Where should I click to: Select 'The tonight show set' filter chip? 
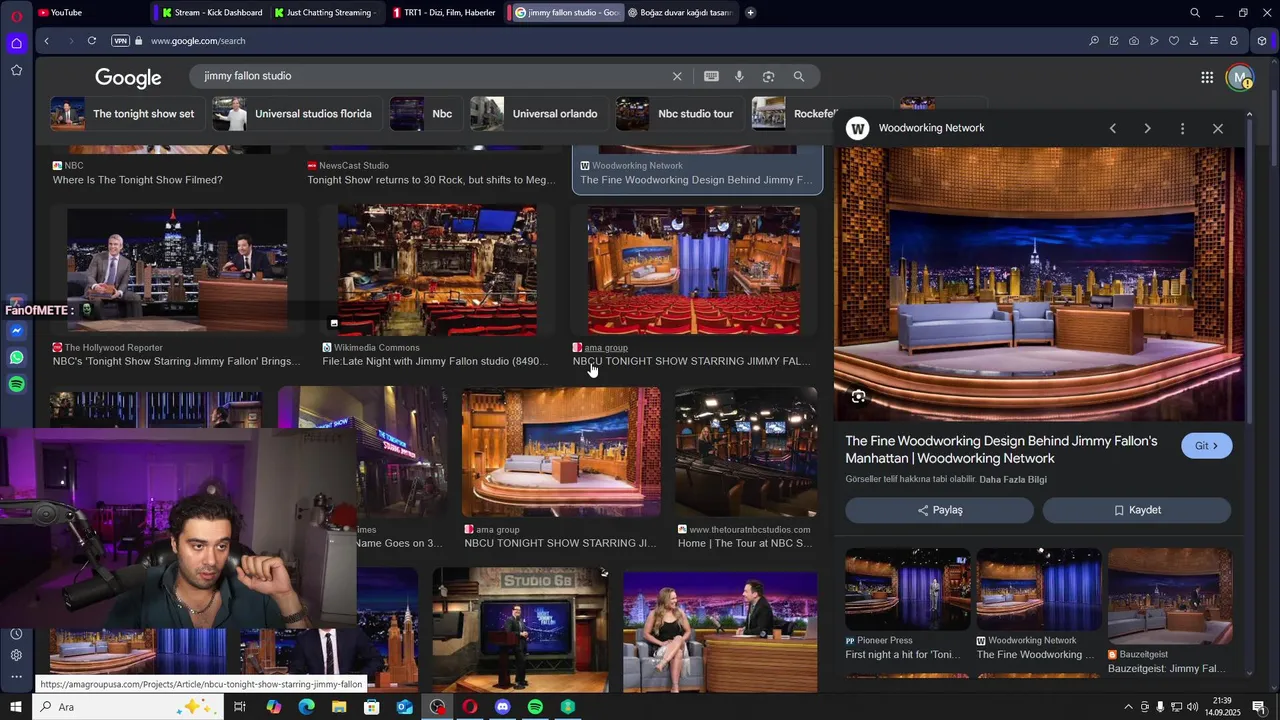click(127, 114)
